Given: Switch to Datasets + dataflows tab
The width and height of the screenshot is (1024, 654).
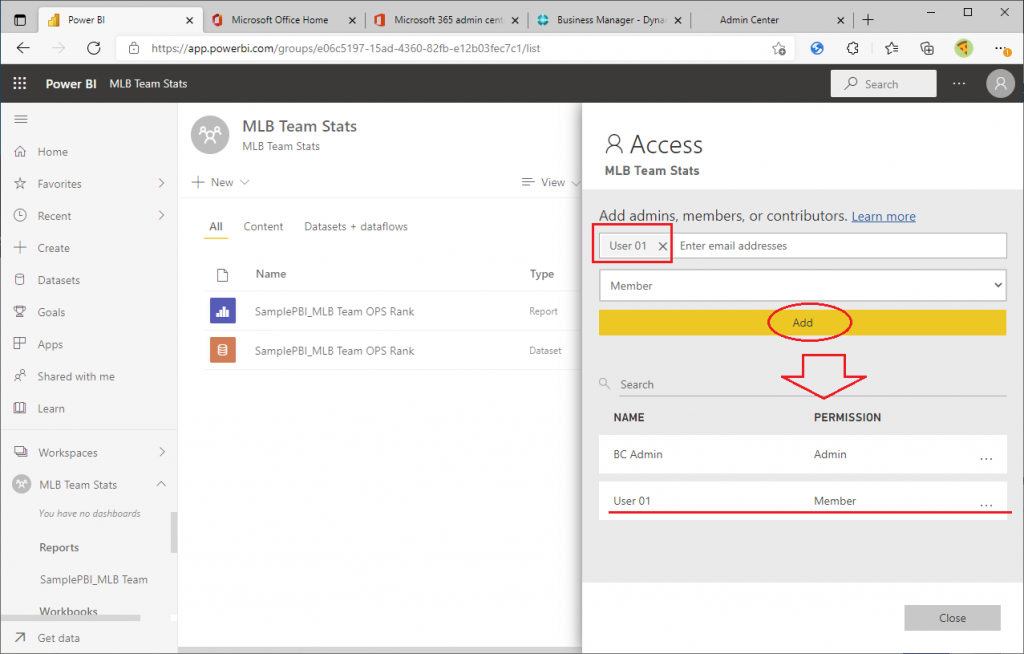Looking at the screenshot, I should point(356,227).
